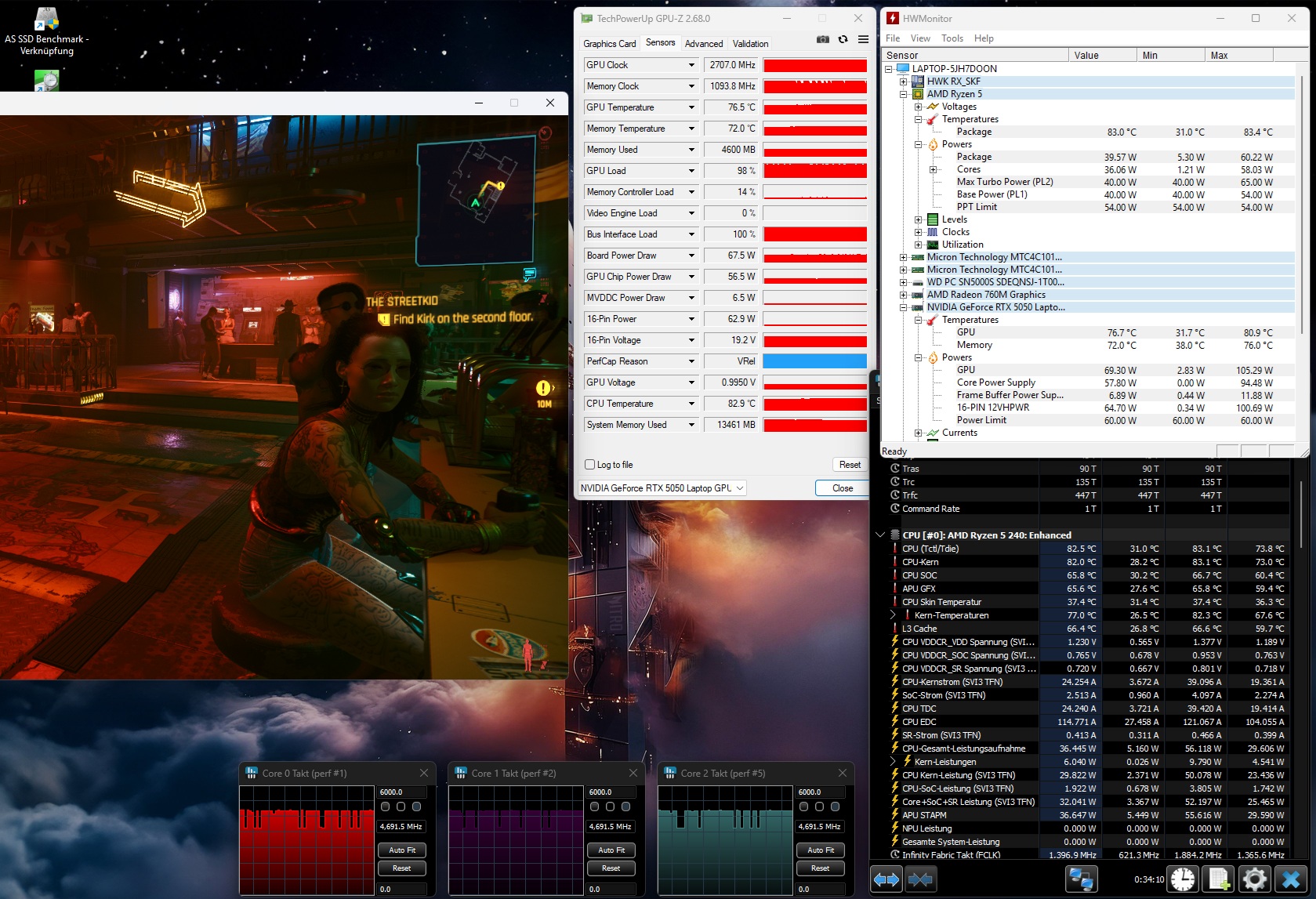Click the 6000.0 max field in Core 0 Takt
Image resolution: width=1316 pixels, height=899 pixels.
point(402,792)
